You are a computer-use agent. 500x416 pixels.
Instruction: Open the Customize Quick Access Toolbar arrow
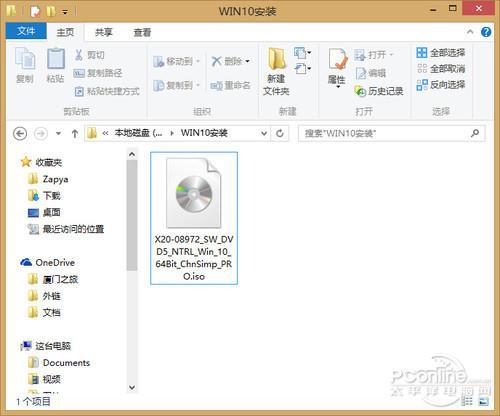(65, 13)
